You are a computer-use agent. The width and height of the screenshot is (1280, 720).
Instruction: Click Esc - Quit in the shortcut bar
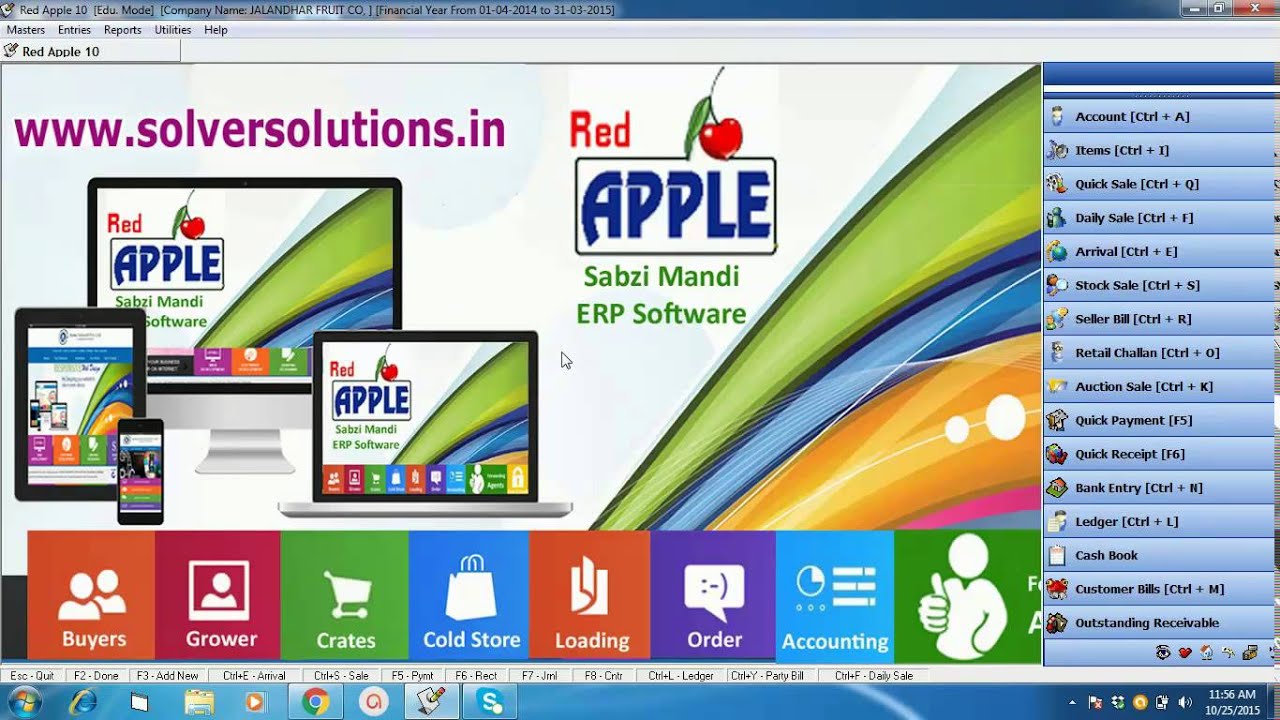pyautogui.click(x=32, y=676)
